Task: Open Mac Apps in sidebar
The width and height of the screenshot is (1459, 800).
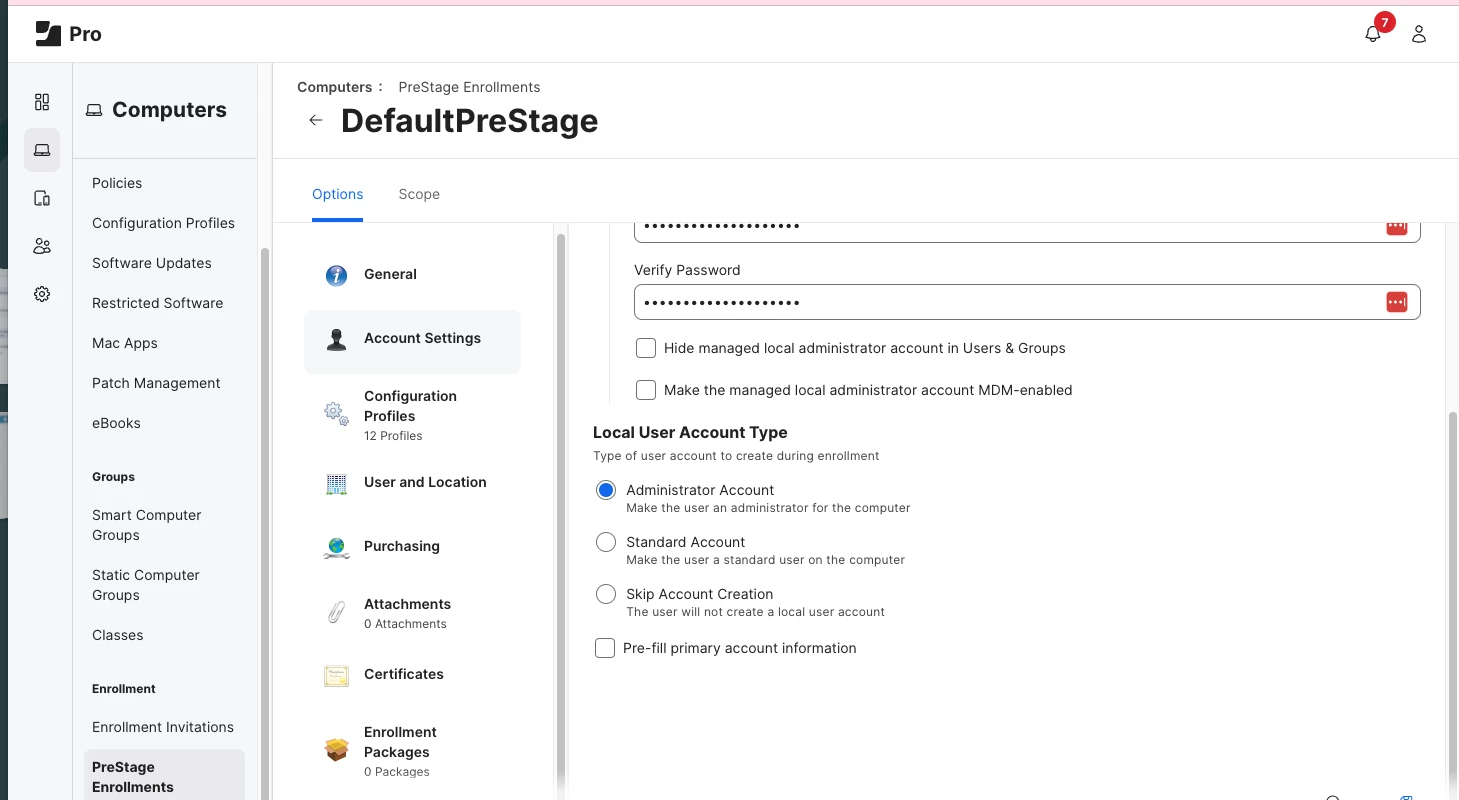Action: point(125,343)
